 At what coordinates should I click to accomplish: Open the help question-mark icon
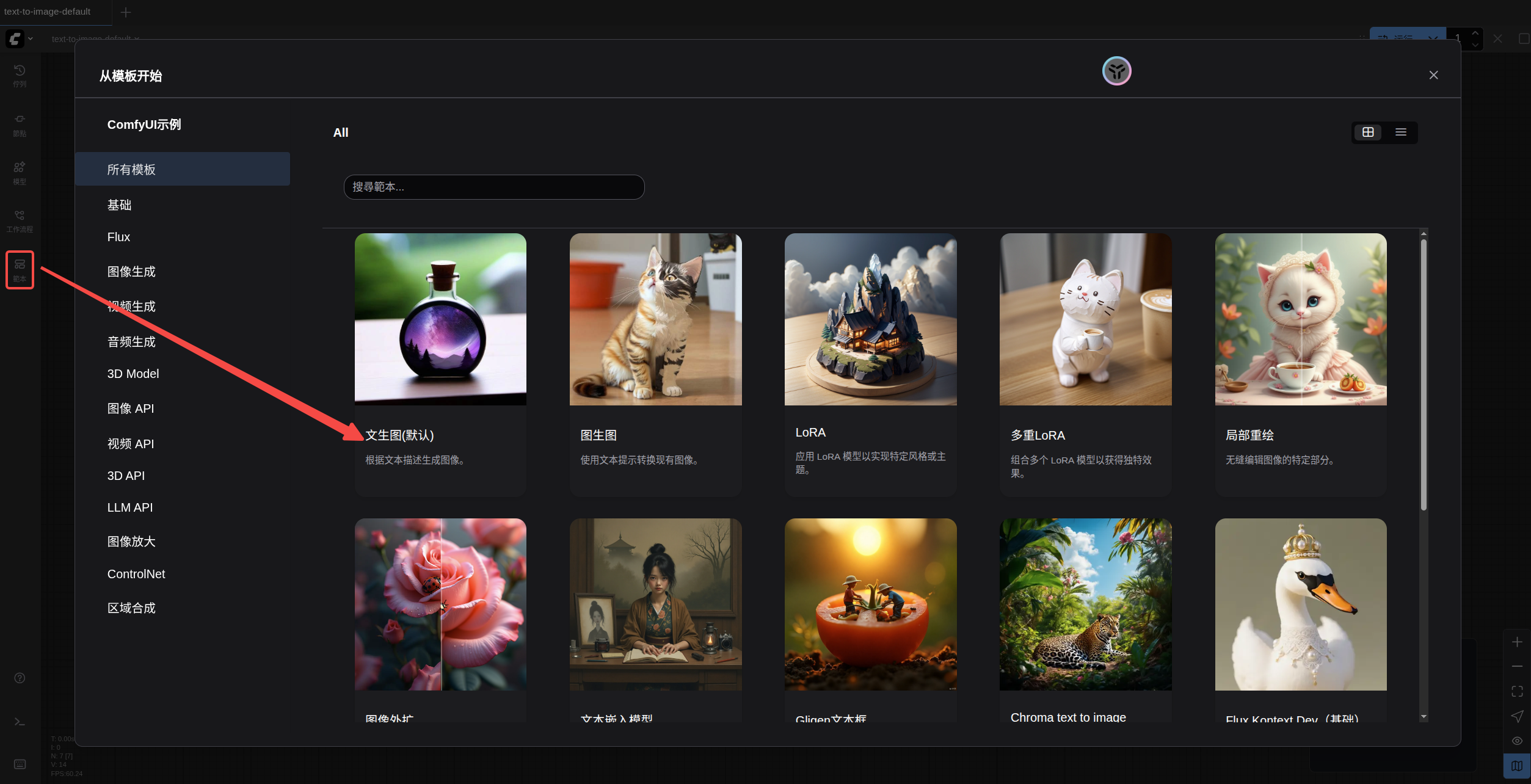pyautogui.click(x=20, y=678)
